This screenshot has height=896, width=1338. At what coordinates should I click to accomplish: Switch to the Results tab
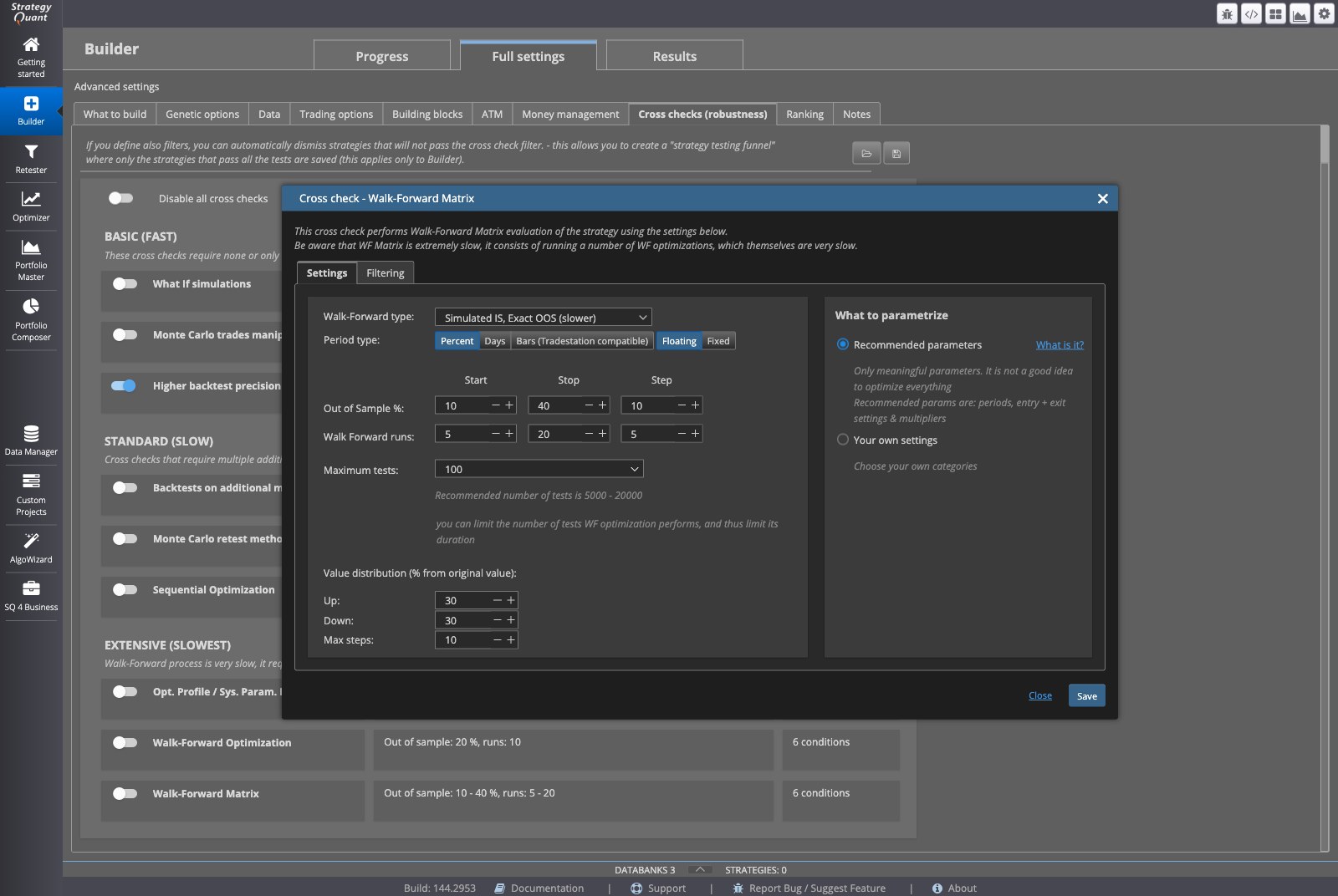[x=674, y=56]
